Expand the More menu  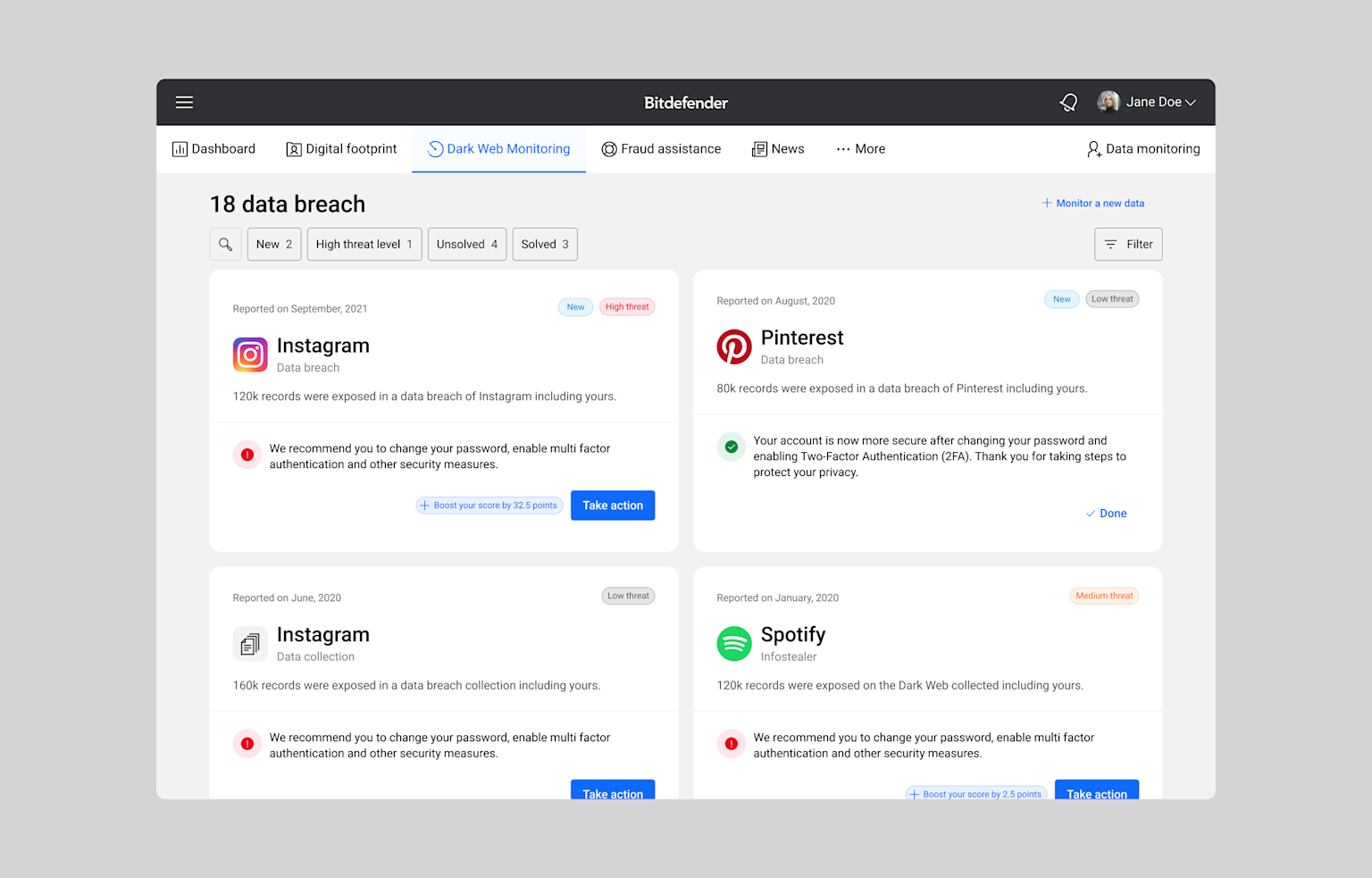coord(861,149)
